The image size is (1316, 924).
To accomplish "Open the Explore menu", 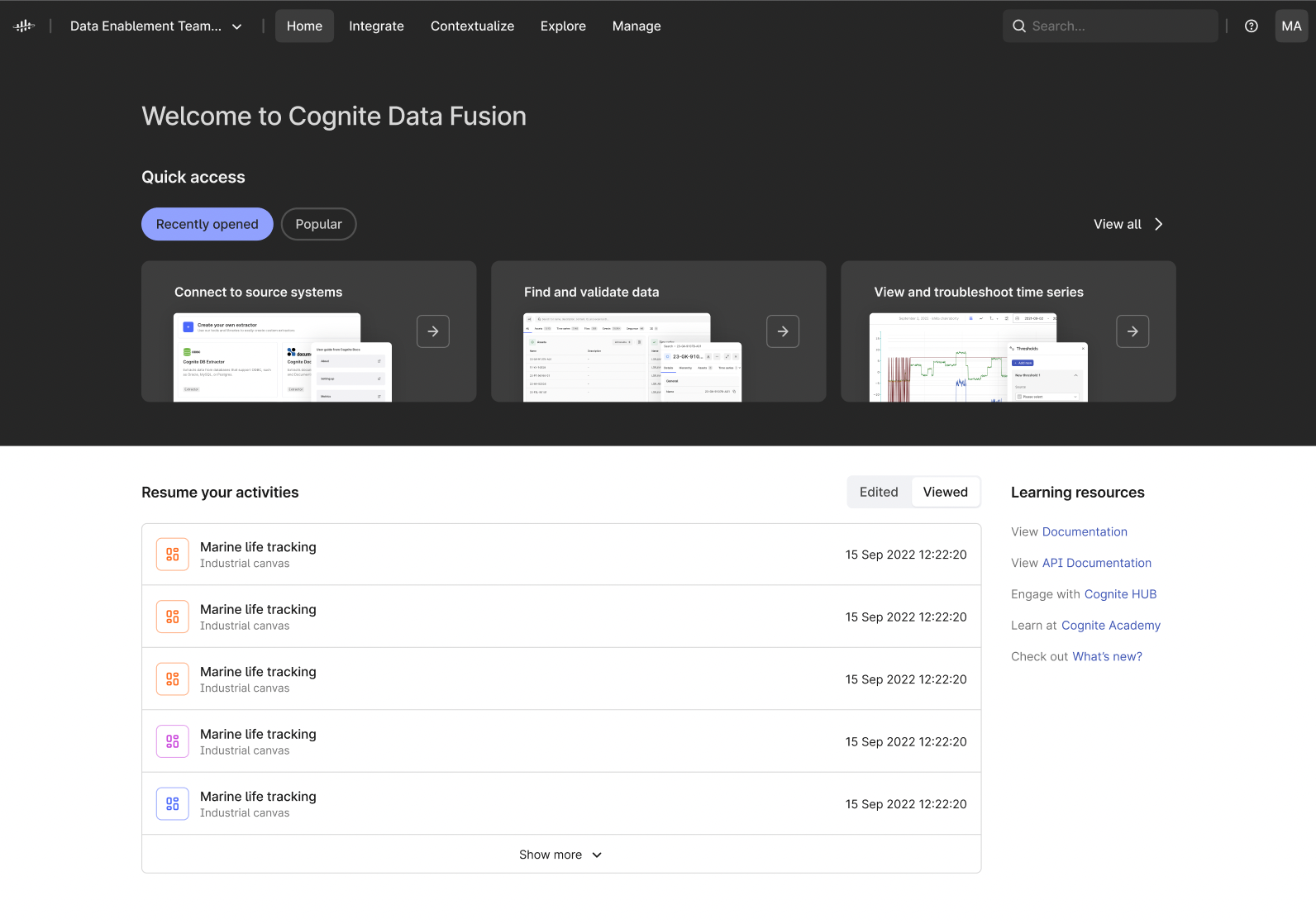I will point(563,26).
